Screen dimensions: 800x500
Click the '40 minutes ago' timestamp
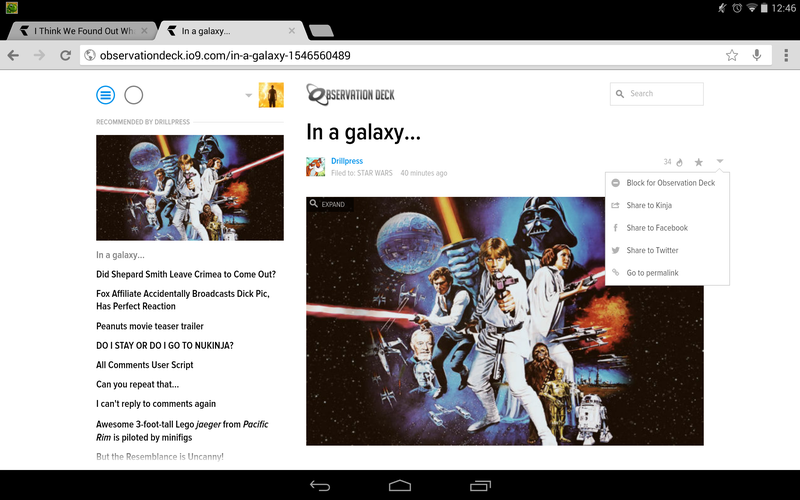(x=423, y=173)
